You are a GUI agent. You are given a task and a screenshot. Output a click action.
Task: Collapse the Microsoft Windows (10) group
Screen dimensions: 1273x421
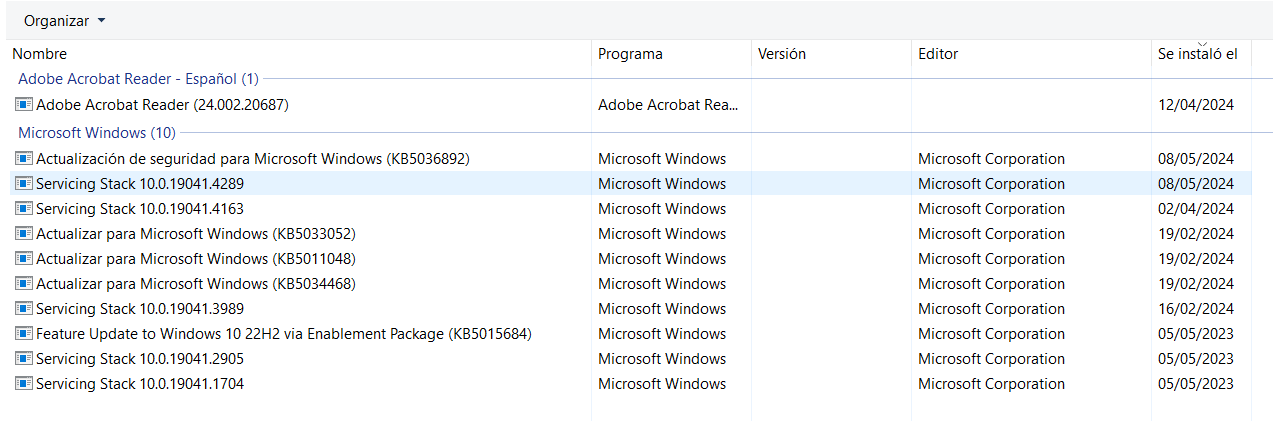[97, 133]
